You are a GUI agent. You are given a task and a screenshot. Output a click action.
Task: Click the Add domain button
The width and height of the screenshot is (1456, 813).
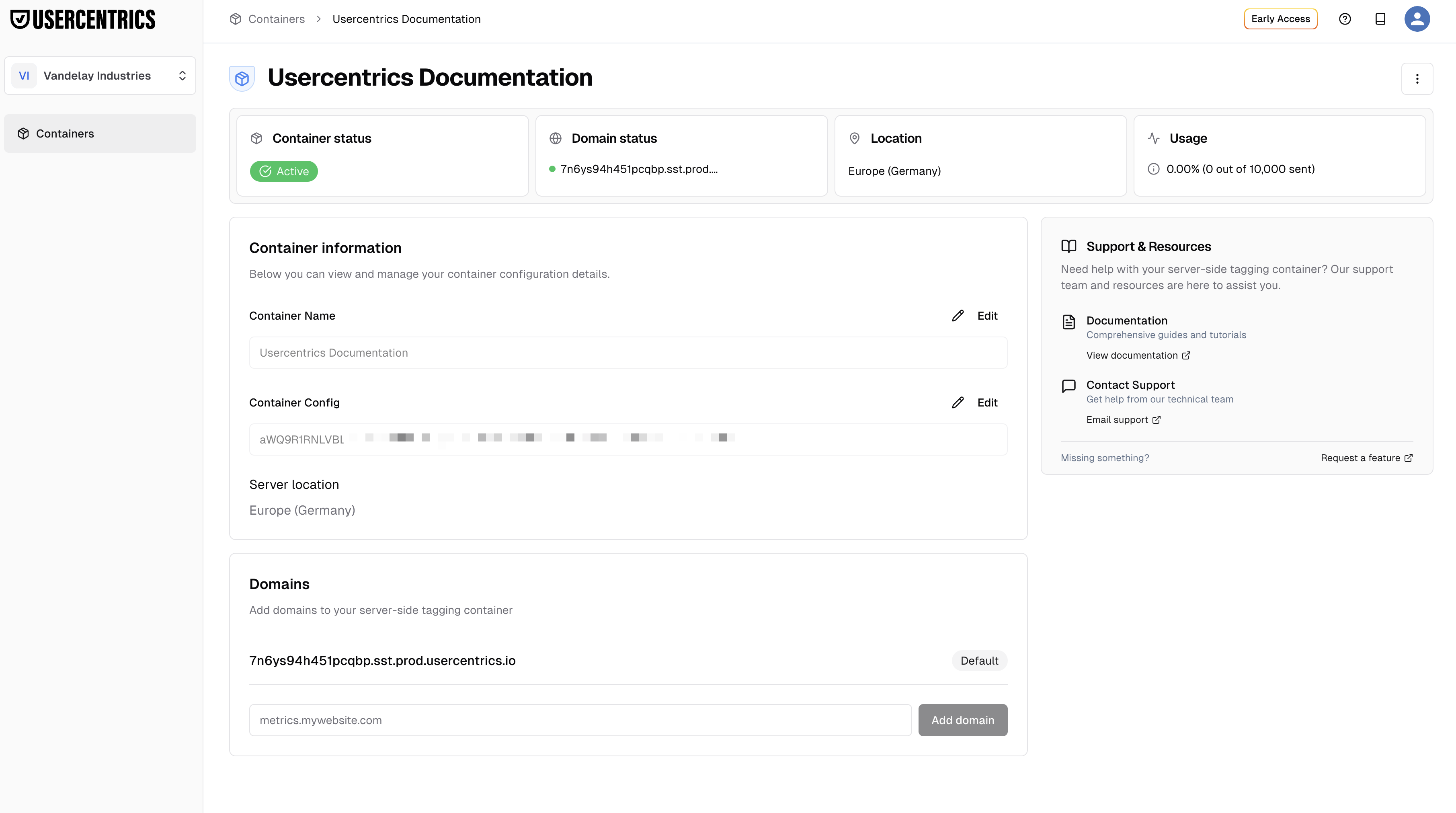[x=963, y=720]
